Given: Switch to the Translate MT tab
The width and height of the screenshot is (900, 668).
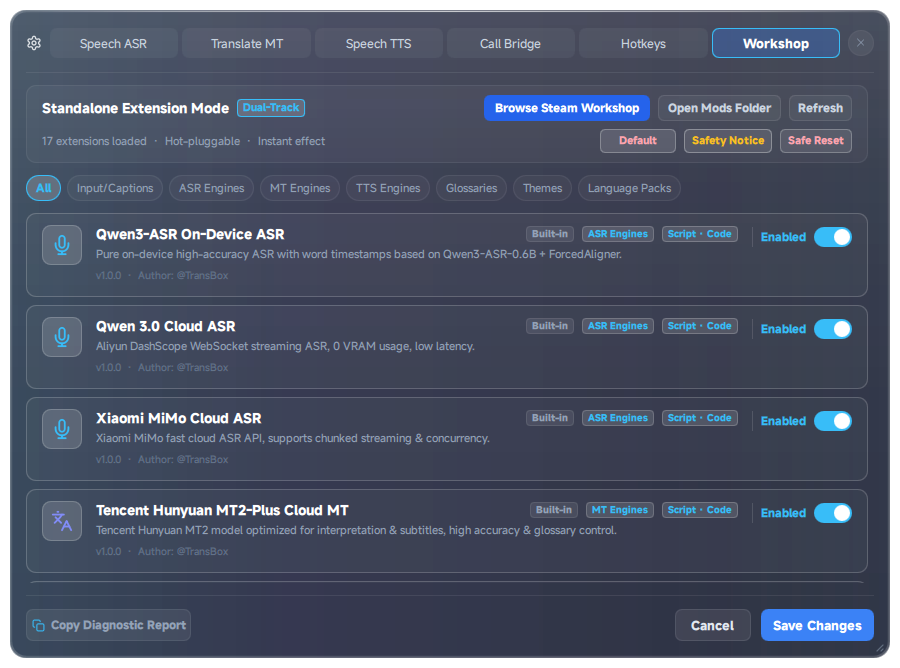Looking at the screenshot, I should pyautogui.click(x=247, y=44).
